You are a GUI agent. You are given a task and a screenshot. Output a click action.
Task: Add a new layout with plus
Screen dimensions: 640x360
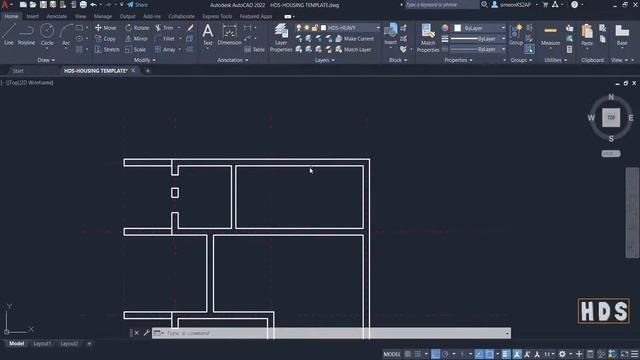tap(89, 344)
